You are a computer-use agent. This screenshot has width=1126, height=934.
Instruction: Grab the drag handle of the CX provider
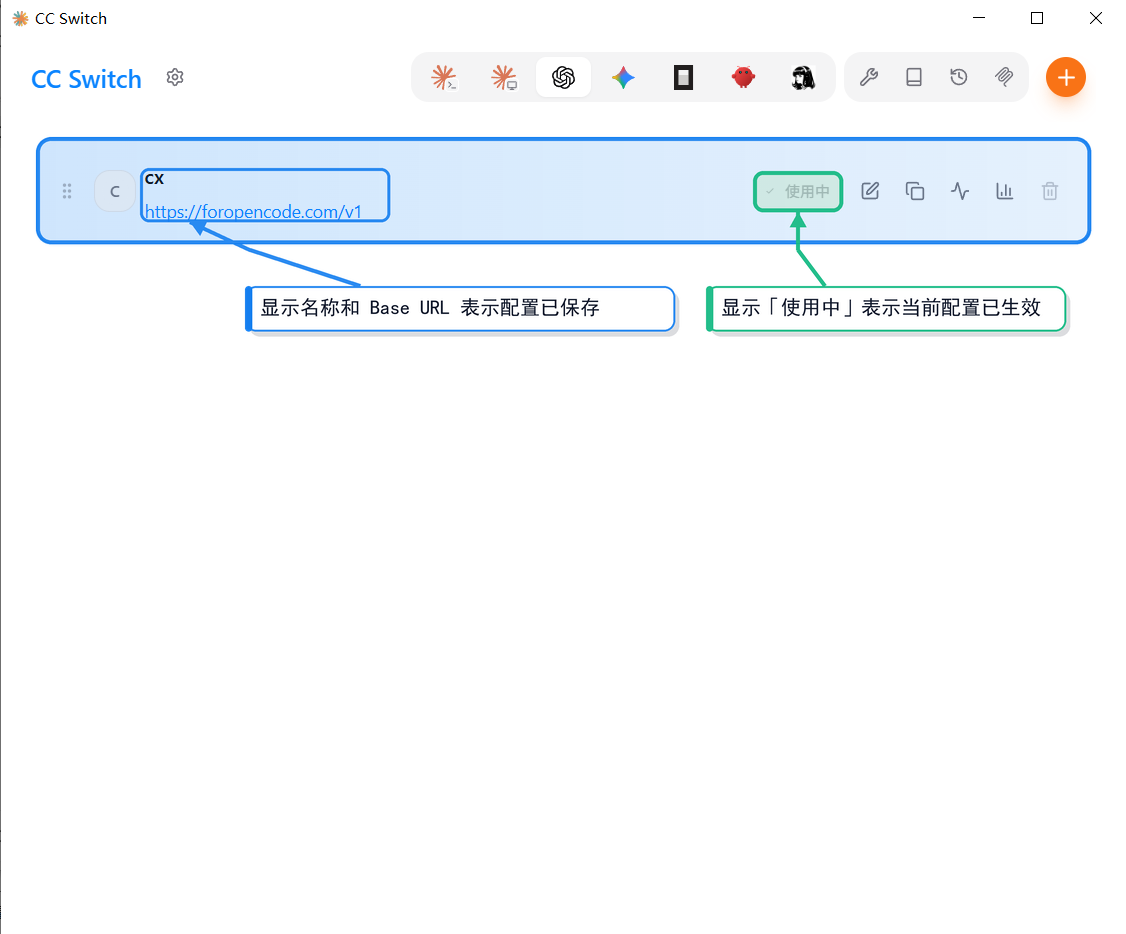pos(67,191)
